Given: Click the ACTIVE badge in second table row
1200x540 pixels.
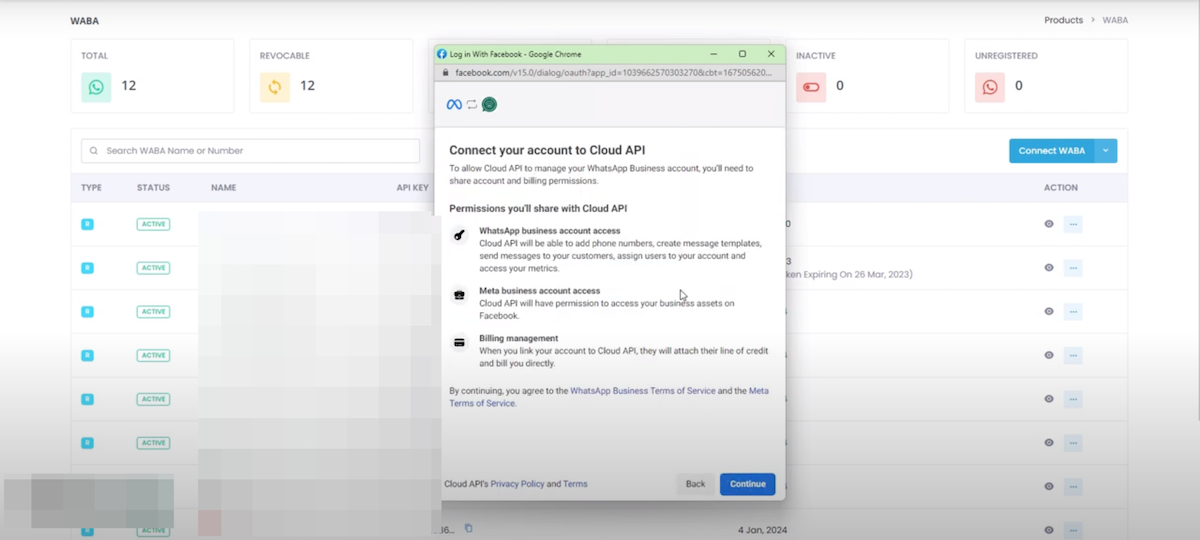Looking at the screenshot, I should [x=153, y=268].
